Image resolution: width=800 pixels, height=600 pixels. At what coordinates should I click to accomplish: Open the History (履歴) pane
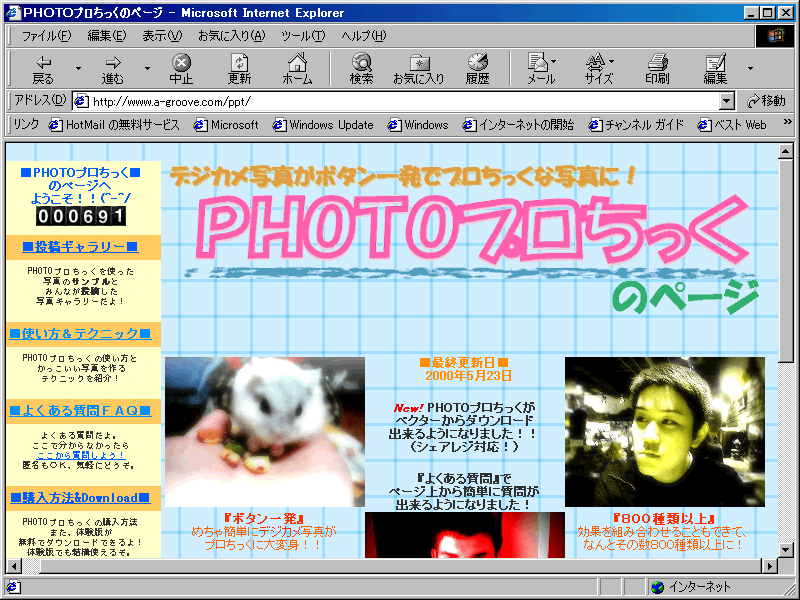click(478, 69)
